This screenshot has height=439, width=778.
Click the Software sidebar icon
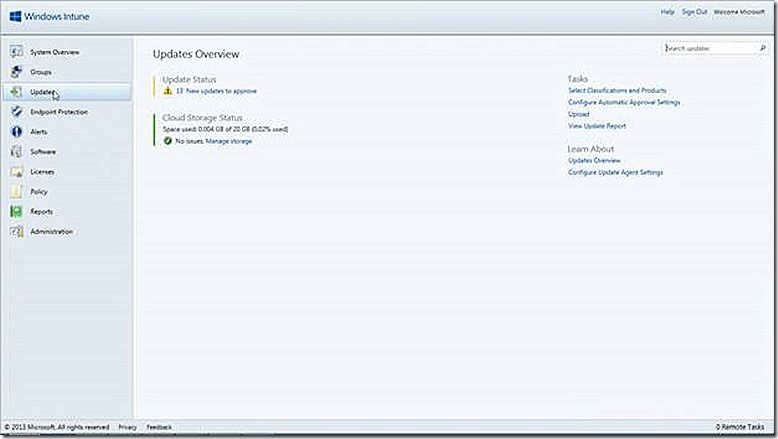[16, 151]
